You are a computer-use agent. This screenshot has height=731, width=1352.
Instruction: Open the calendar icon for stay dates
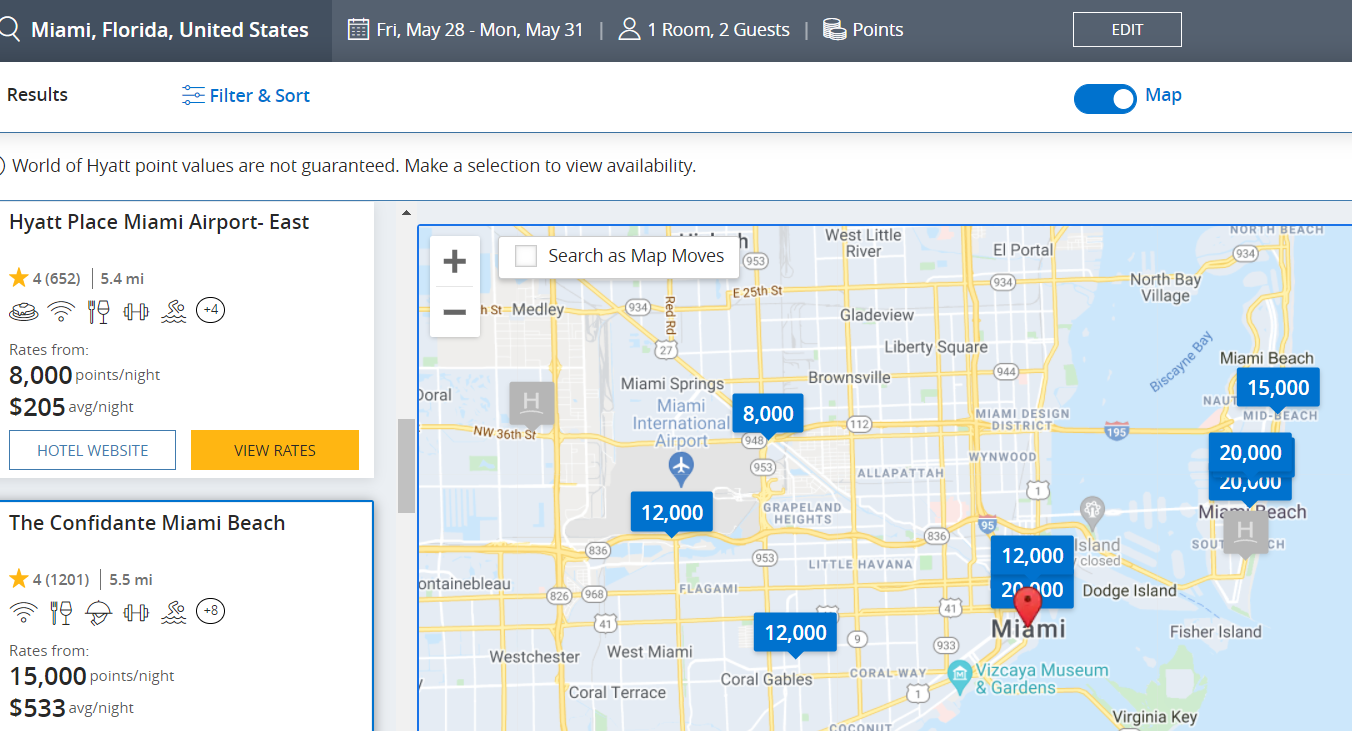point(358,29)
